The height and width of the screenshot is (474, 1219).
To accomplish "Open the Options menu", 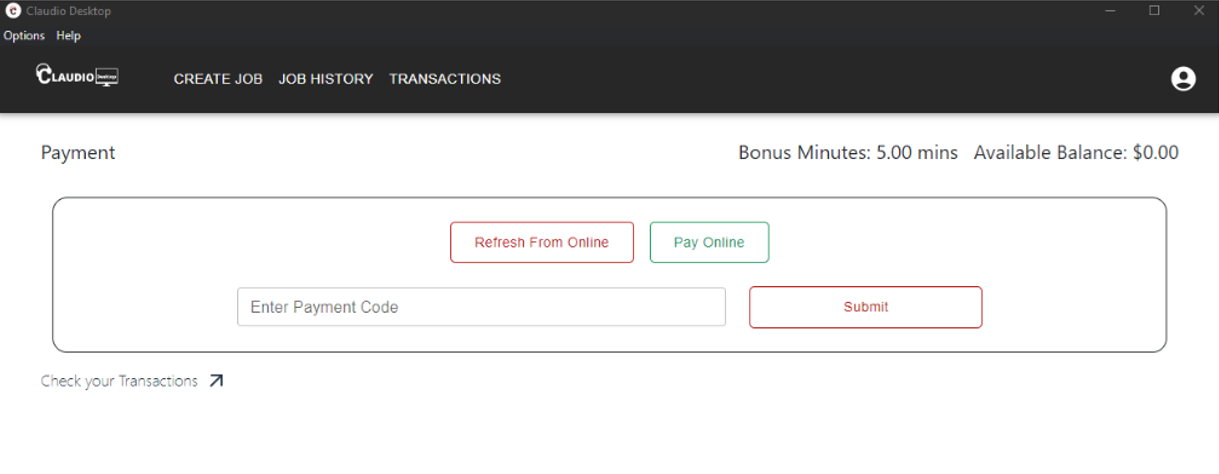I will [x=24, y=36].
